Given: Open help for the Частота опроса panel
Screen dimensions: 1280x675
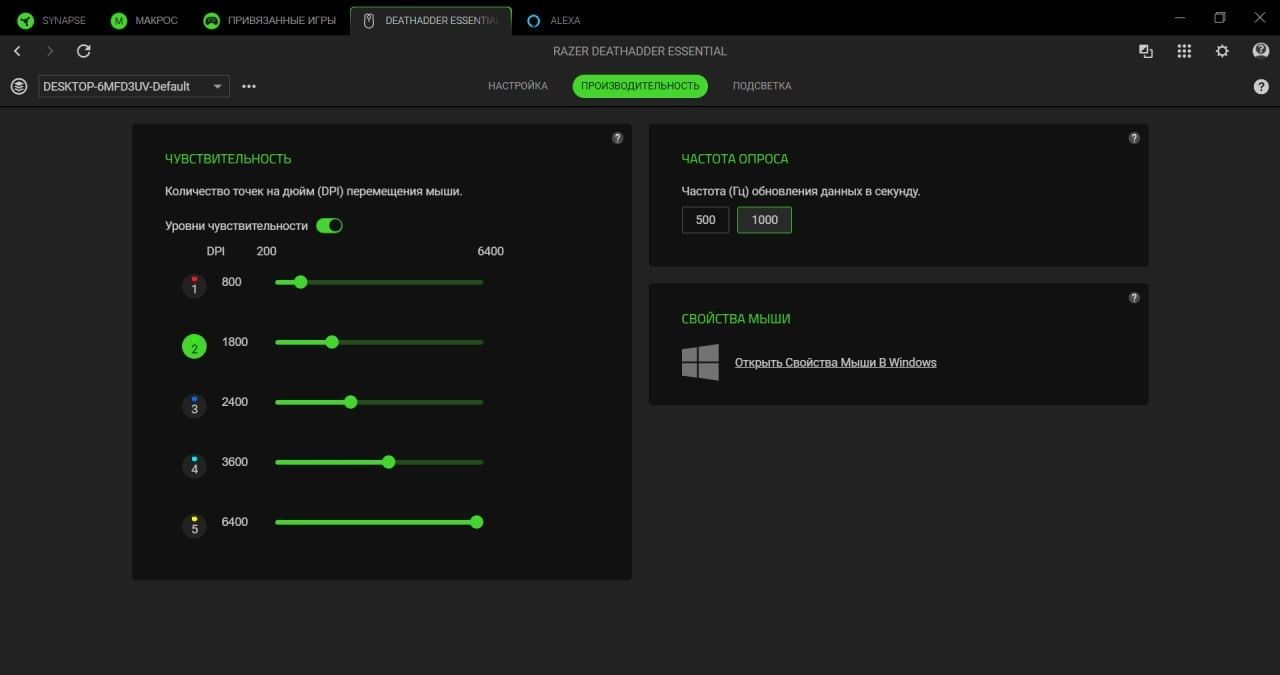Looking at the screenshot, I should [x=1134, y=138].
